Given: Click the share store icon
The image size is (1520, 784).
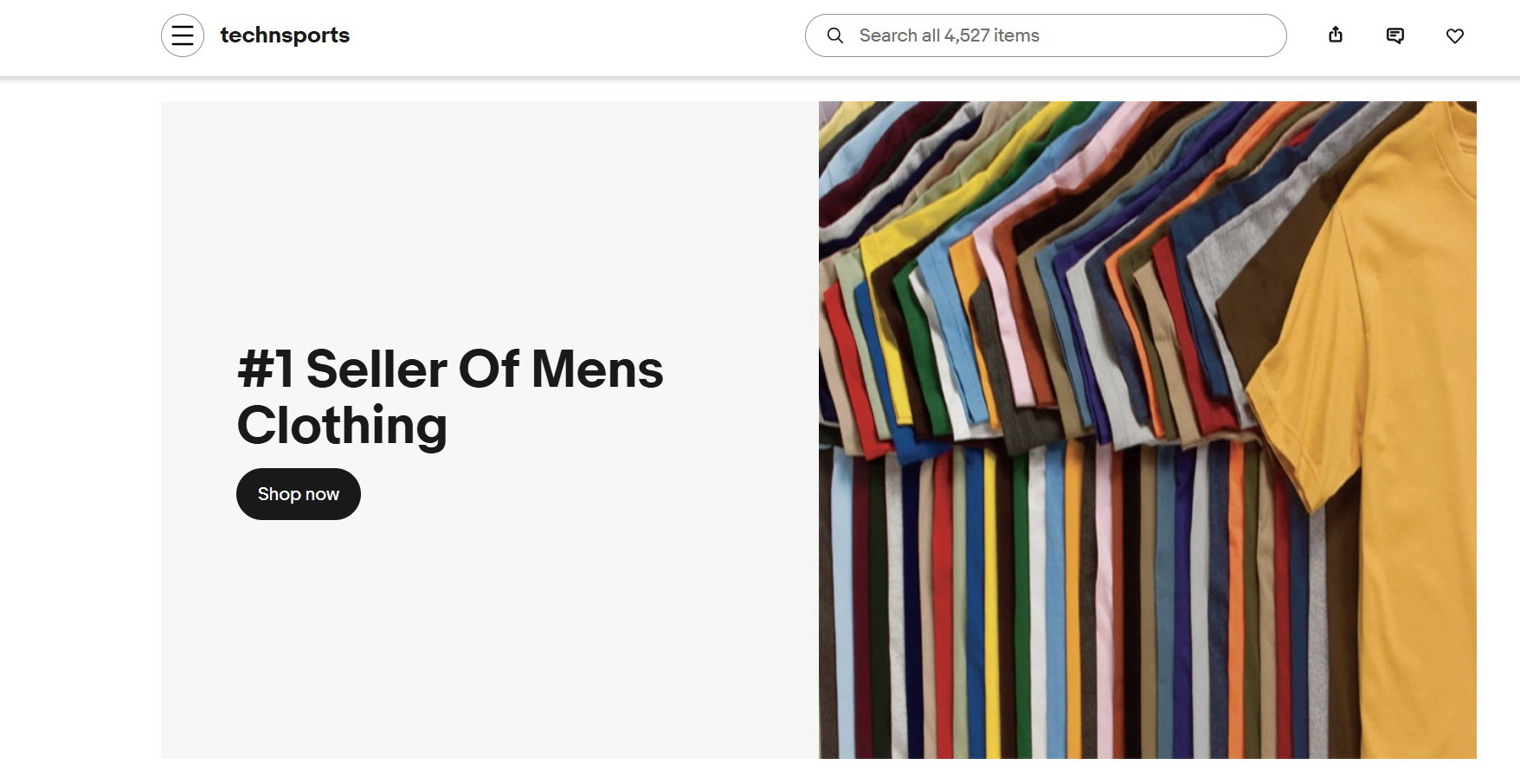Looking at the screenshot, I should [1336, 35].
